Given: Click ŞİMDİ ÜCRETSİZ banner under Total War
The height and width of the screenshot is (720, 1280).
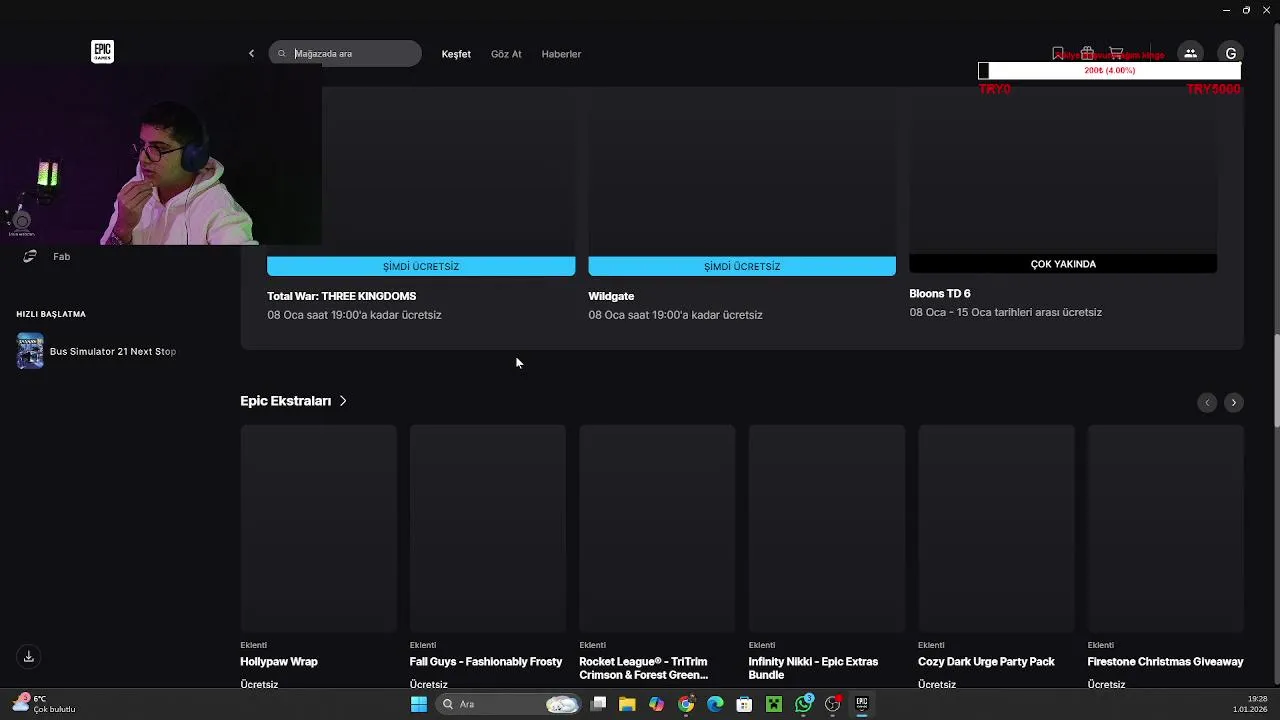Looking at the screenshot, I should (421, 266).
